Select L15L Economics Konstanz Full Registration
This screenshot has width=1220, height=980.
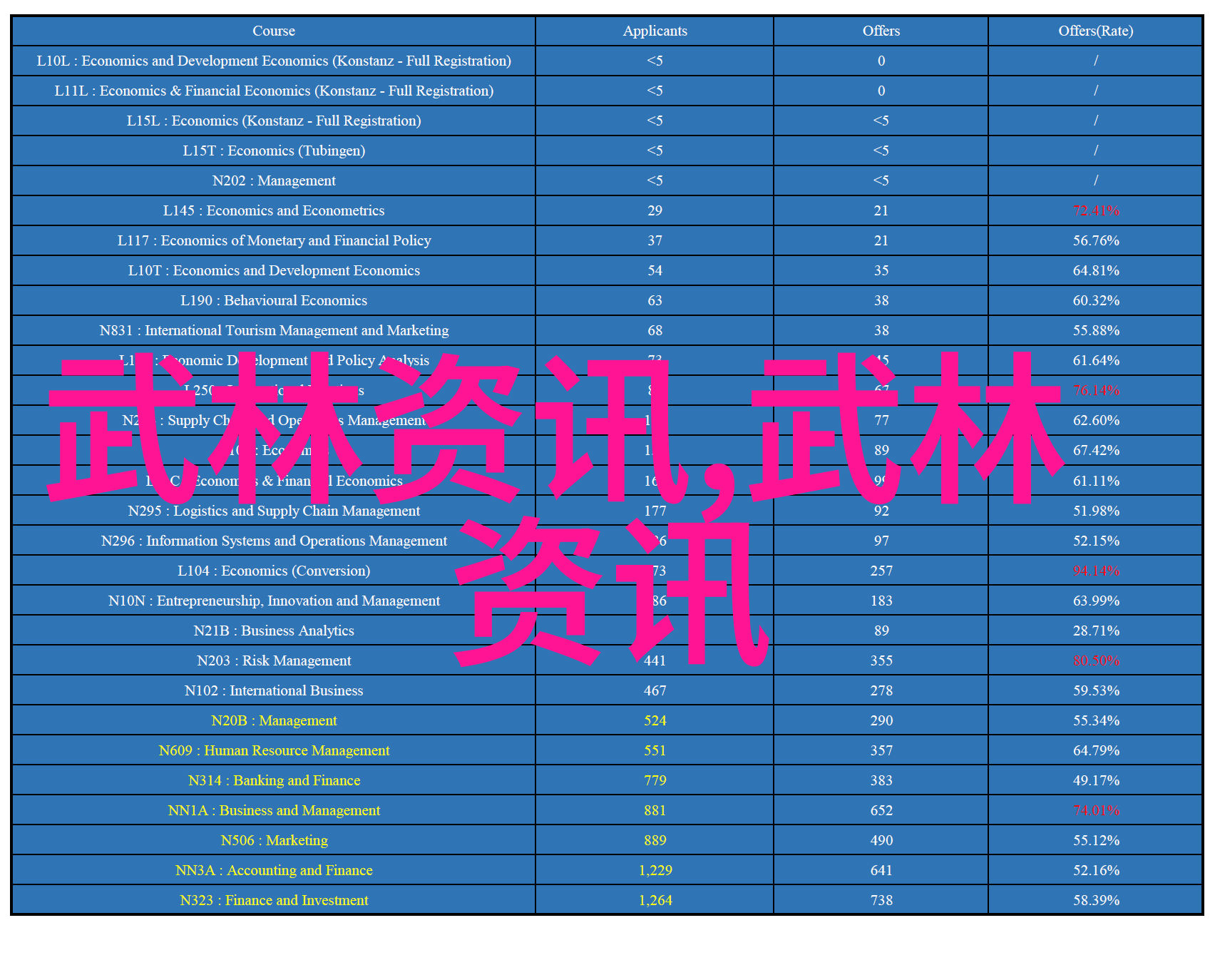tap(274, 121)
